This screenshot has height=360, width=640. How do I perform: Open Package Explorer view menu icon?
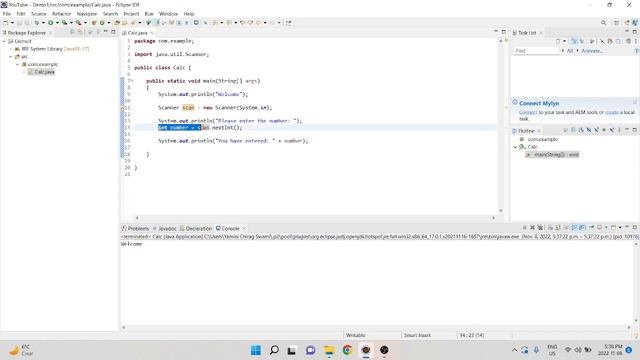98,32
